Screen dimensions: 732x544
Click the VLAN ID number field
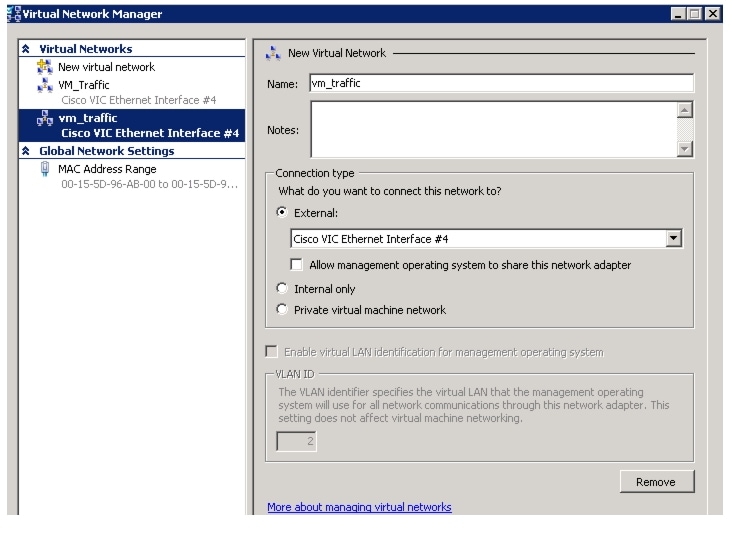pyautogui.click(x=296, y=441)
